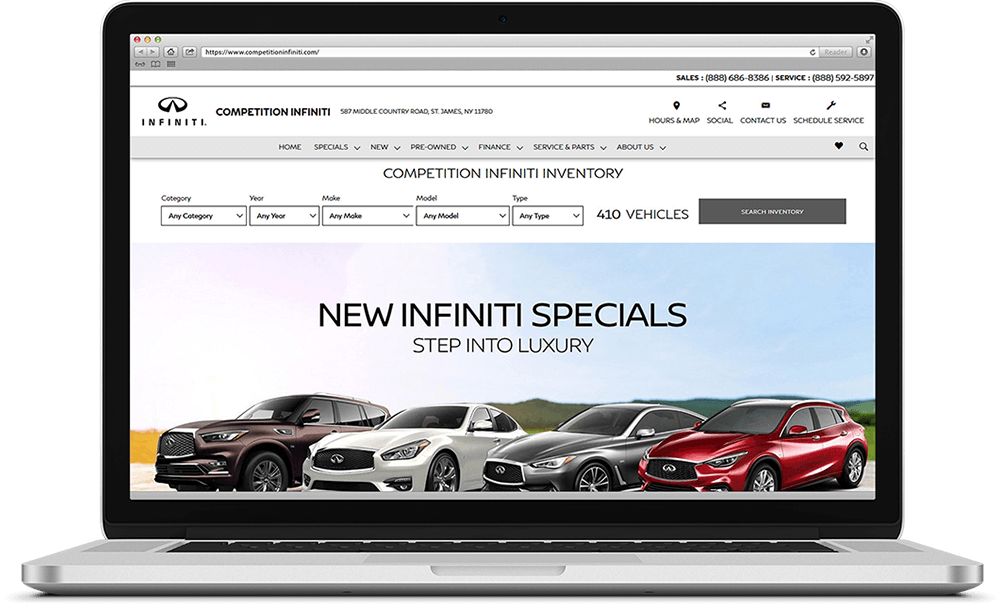
Task: Click the Contact Us envelope icon
Action: pos(765,105)
